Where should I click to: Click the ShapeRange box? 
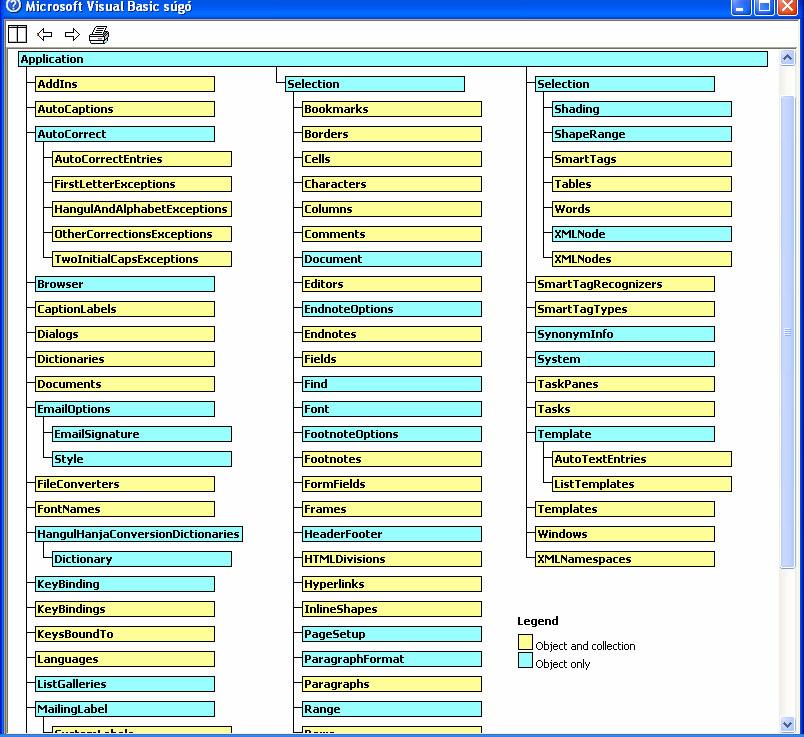coord(642,134)
